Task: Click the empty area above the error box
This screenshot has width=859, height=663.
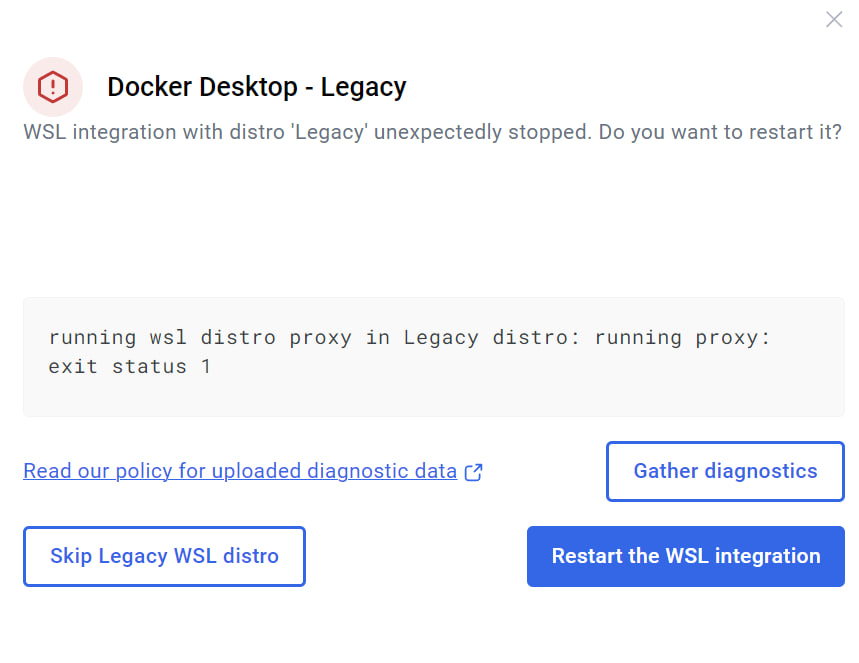Action: [433, 219]
